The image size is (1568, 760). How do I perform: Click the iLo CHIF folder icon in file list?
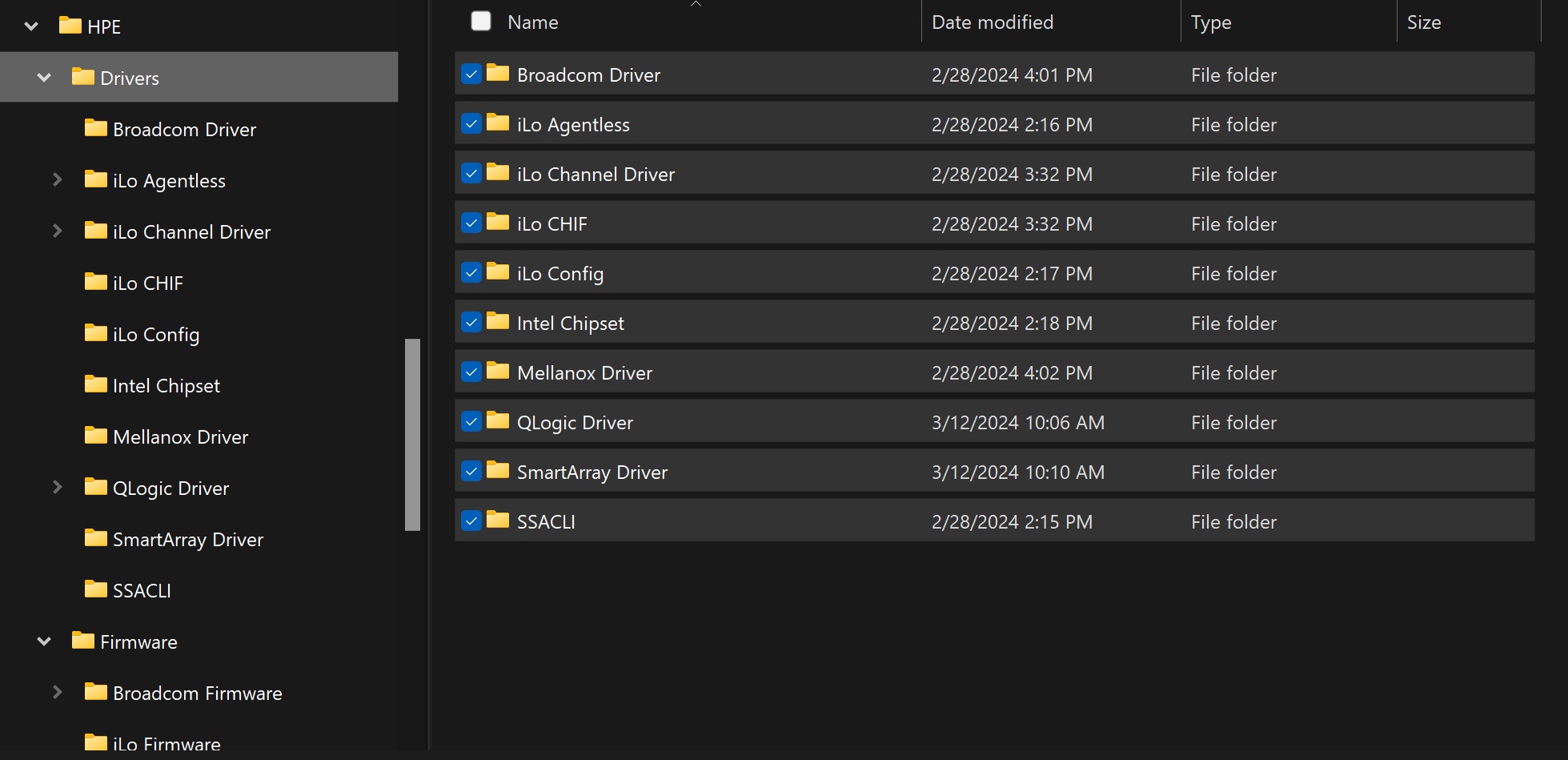[x=498, y=222]
